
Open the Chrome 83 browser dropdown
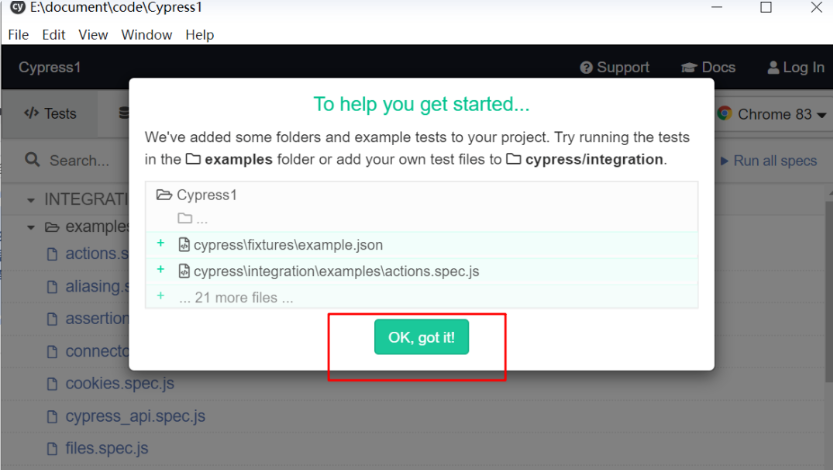[x=771, y=114]
